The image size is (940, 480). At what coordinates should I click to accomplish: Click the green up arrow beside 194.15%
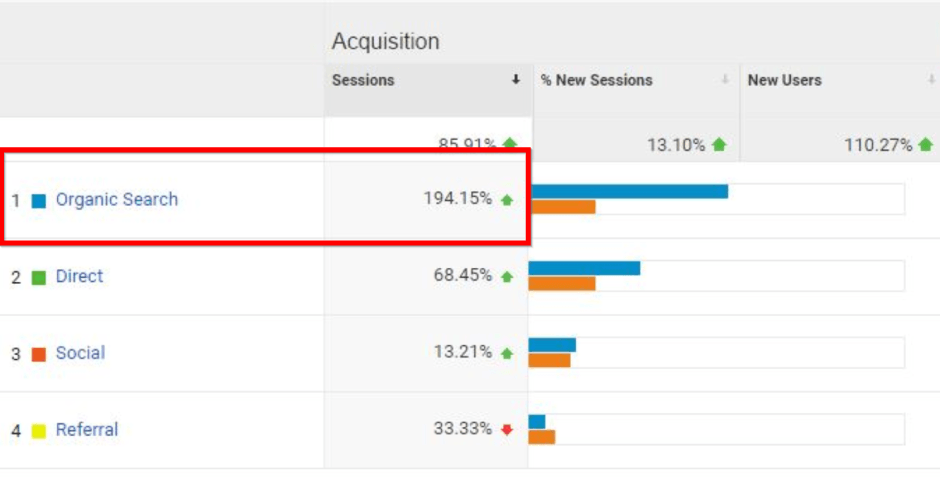pos(507,200)
